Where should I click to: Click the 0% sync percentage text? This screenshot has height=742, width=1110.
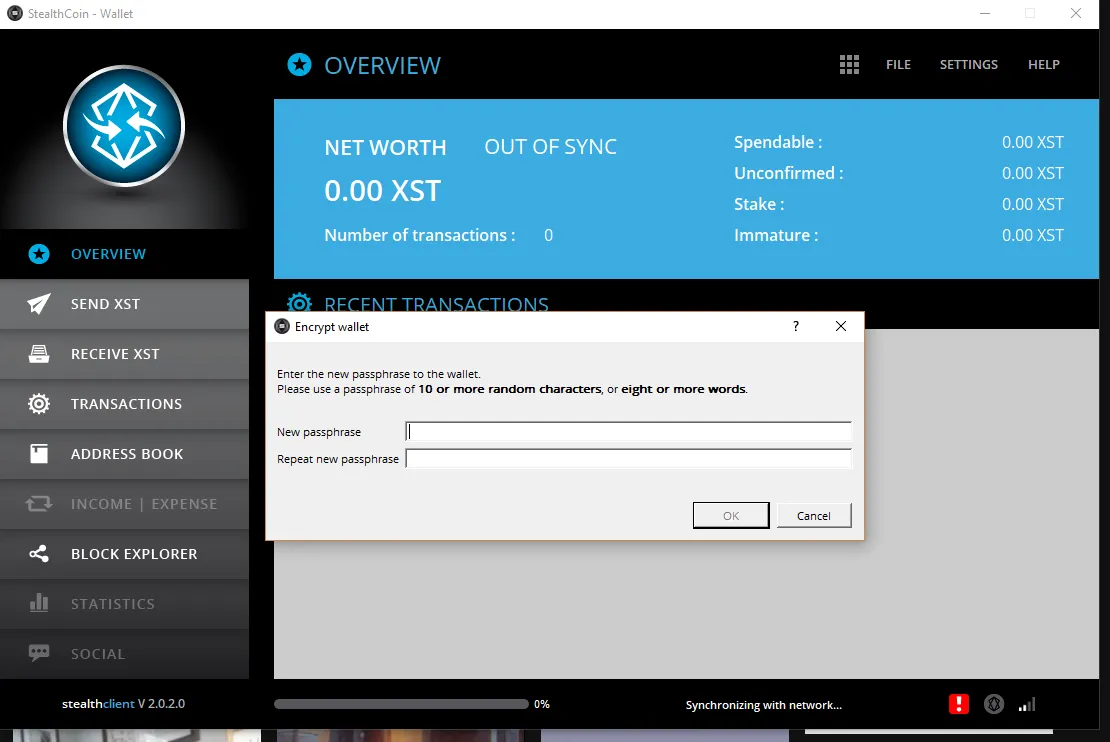[x=542, y=704]
